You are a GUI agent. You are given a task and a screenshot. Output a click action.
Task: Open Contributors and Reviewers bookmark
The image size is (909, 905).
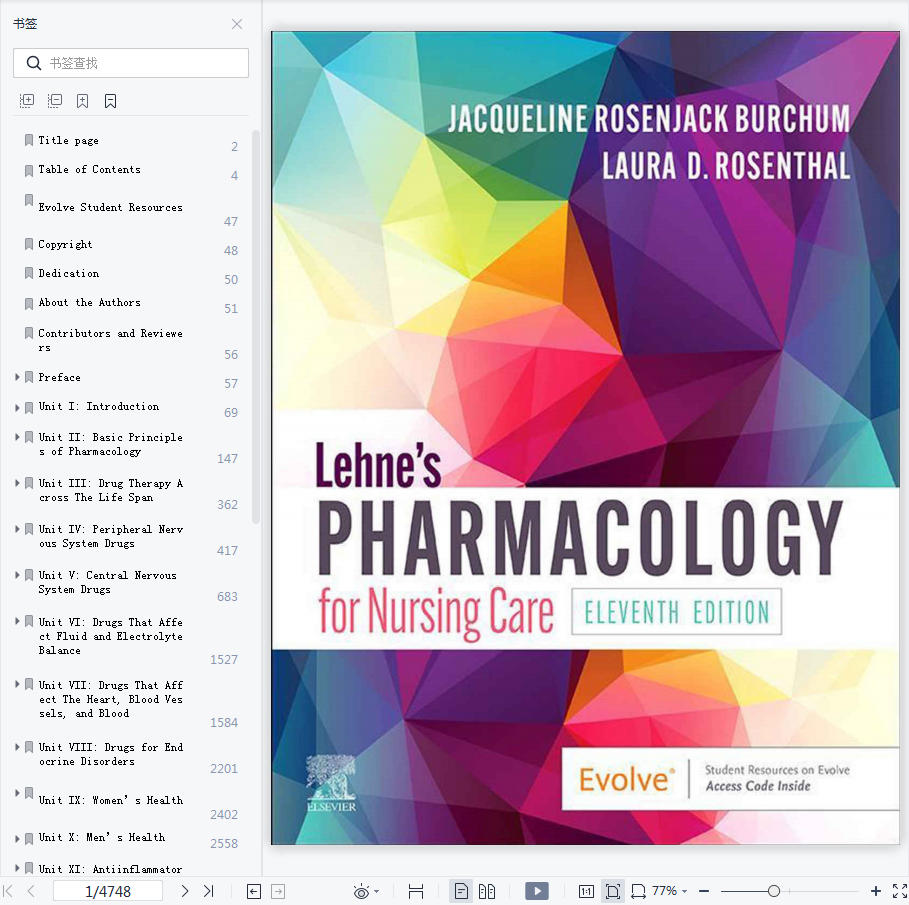(x=110, y=340)
